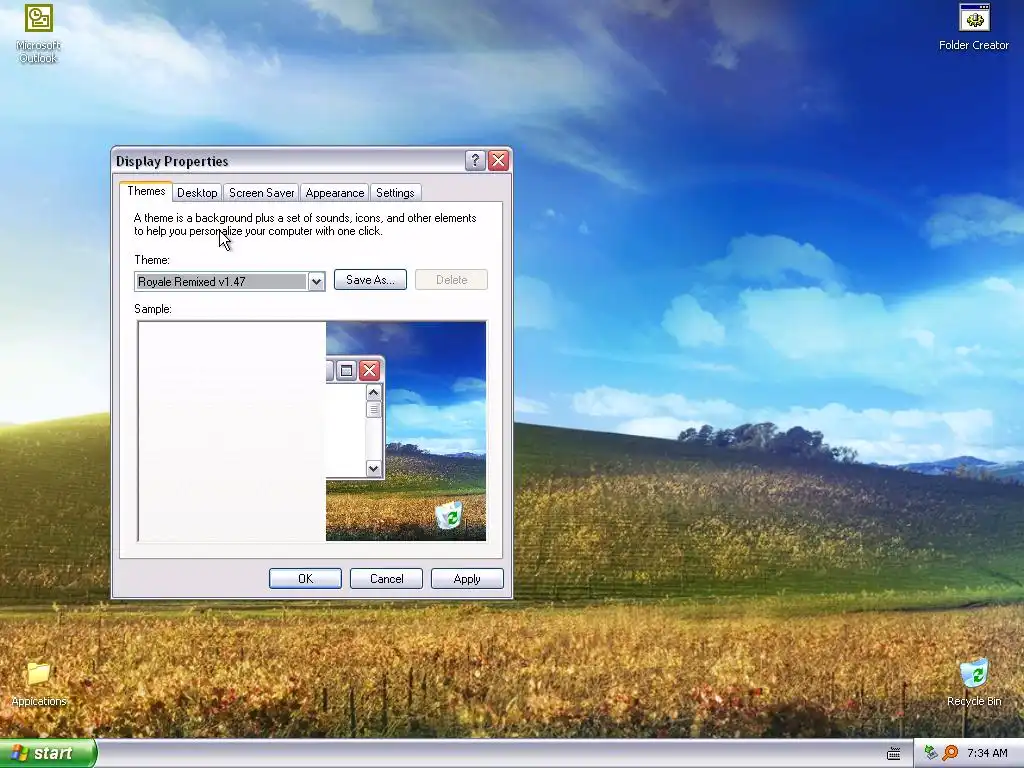1024x768 pixels.
Task: Switch to the Appearance tab
Action: click(334, 193)
